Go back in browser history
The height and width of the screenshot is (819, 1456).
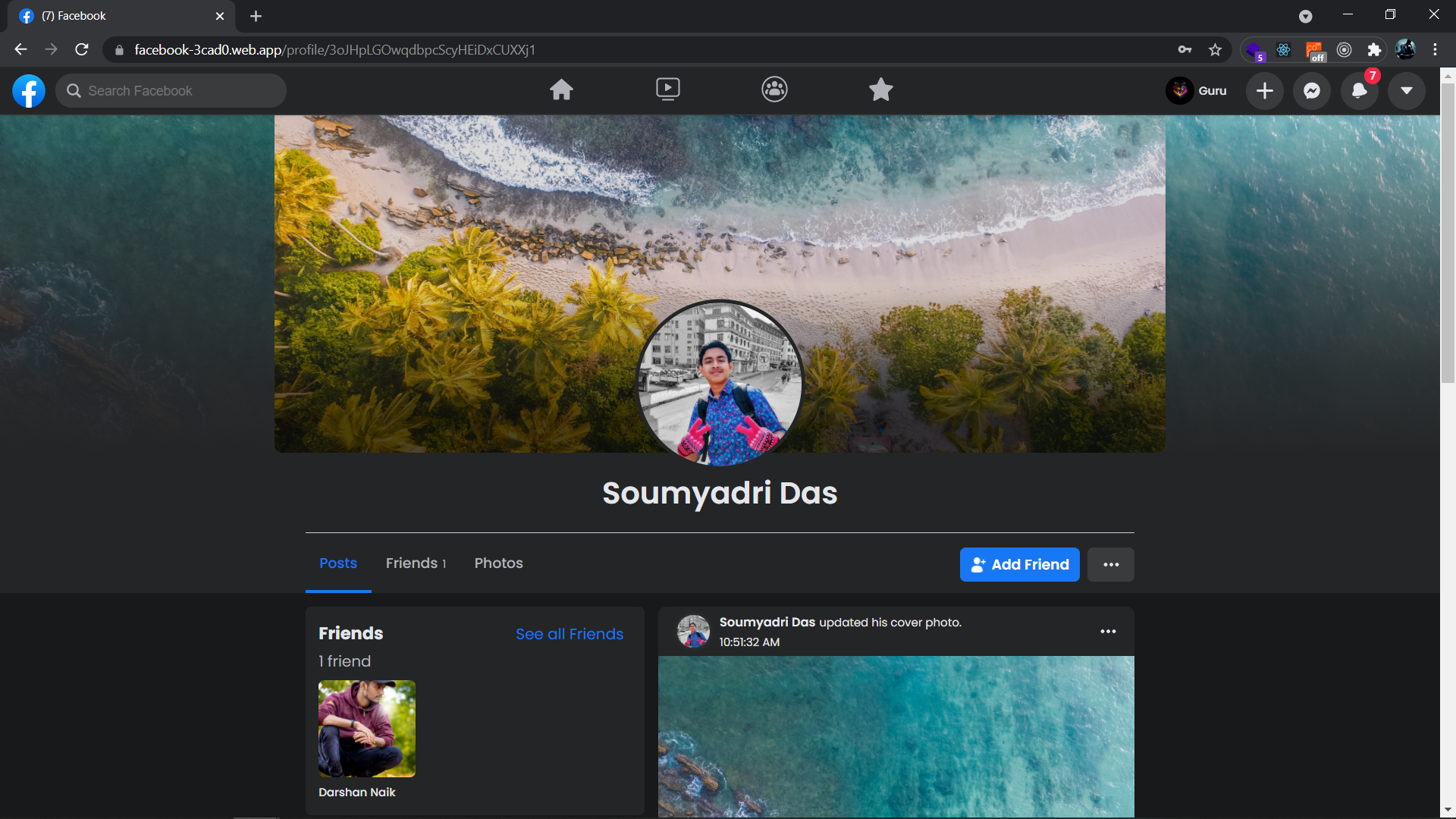click(x=20, y=50)
